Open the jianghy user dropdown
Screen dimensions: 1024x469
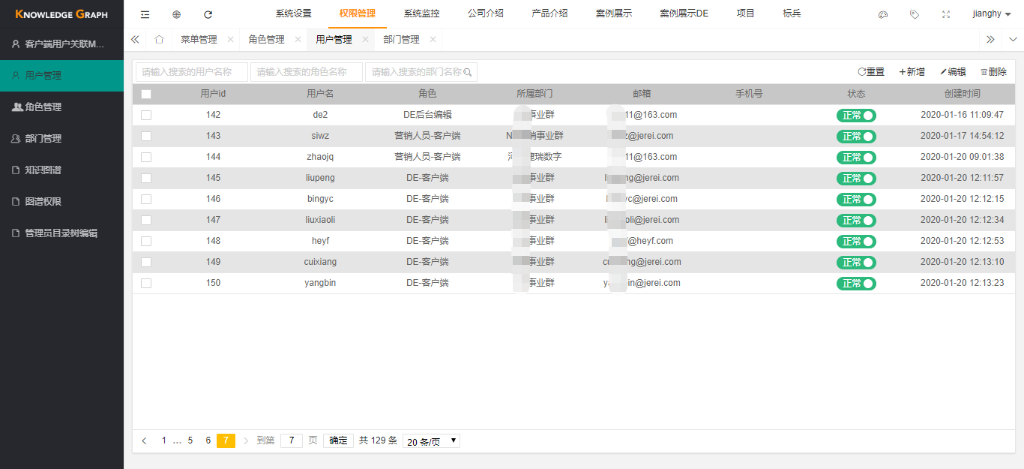tap(991, 15)
